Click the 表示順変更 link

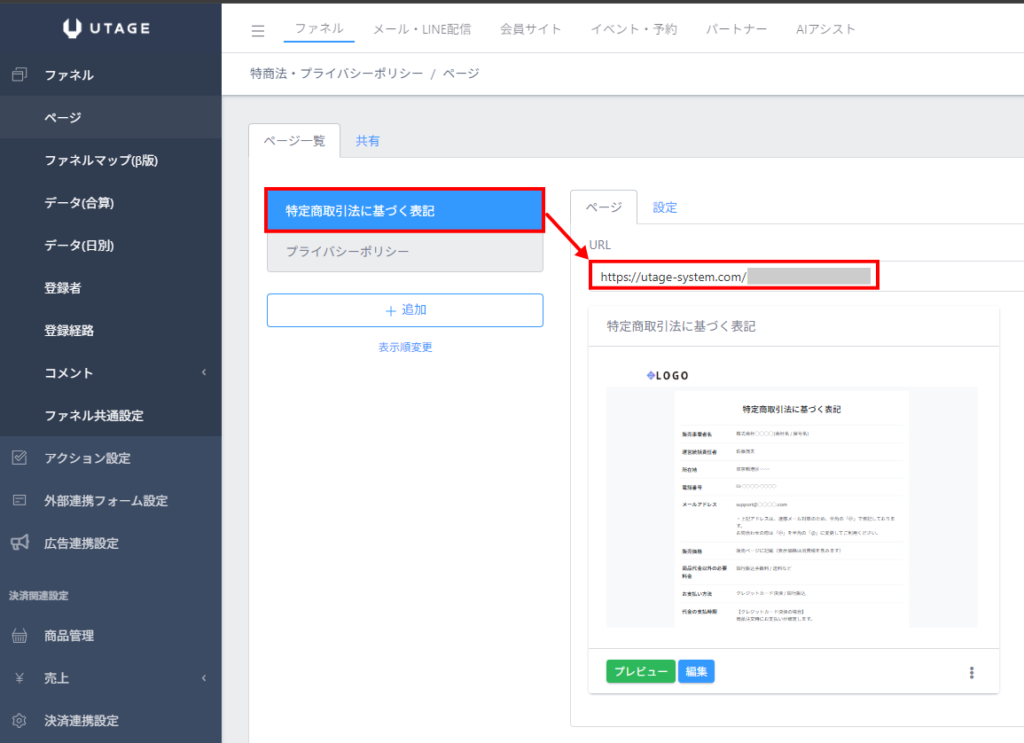(404, 347)
